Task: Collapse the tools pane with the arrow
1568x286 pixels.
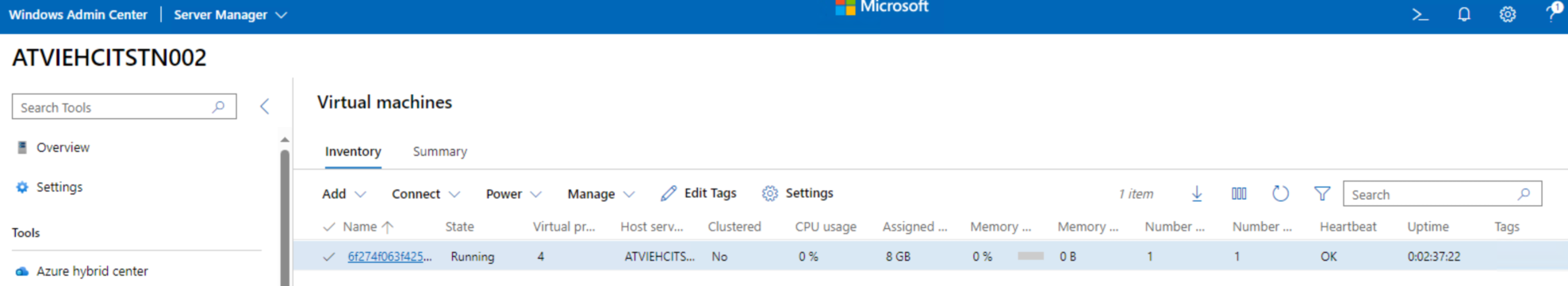Action: (x=265, y=106)
